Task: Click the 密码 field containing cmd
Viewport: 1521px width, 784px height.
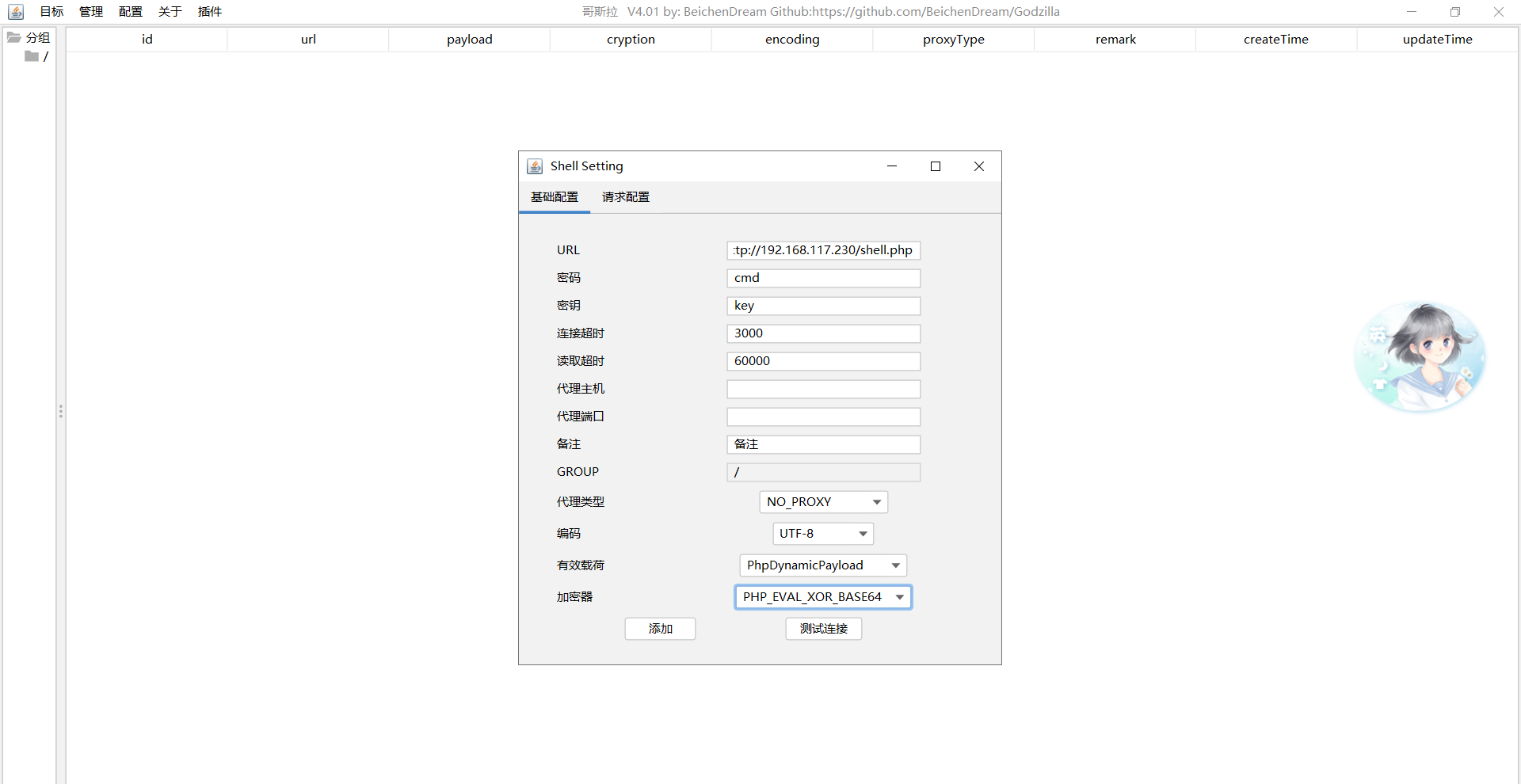Action: pos(823,278)
